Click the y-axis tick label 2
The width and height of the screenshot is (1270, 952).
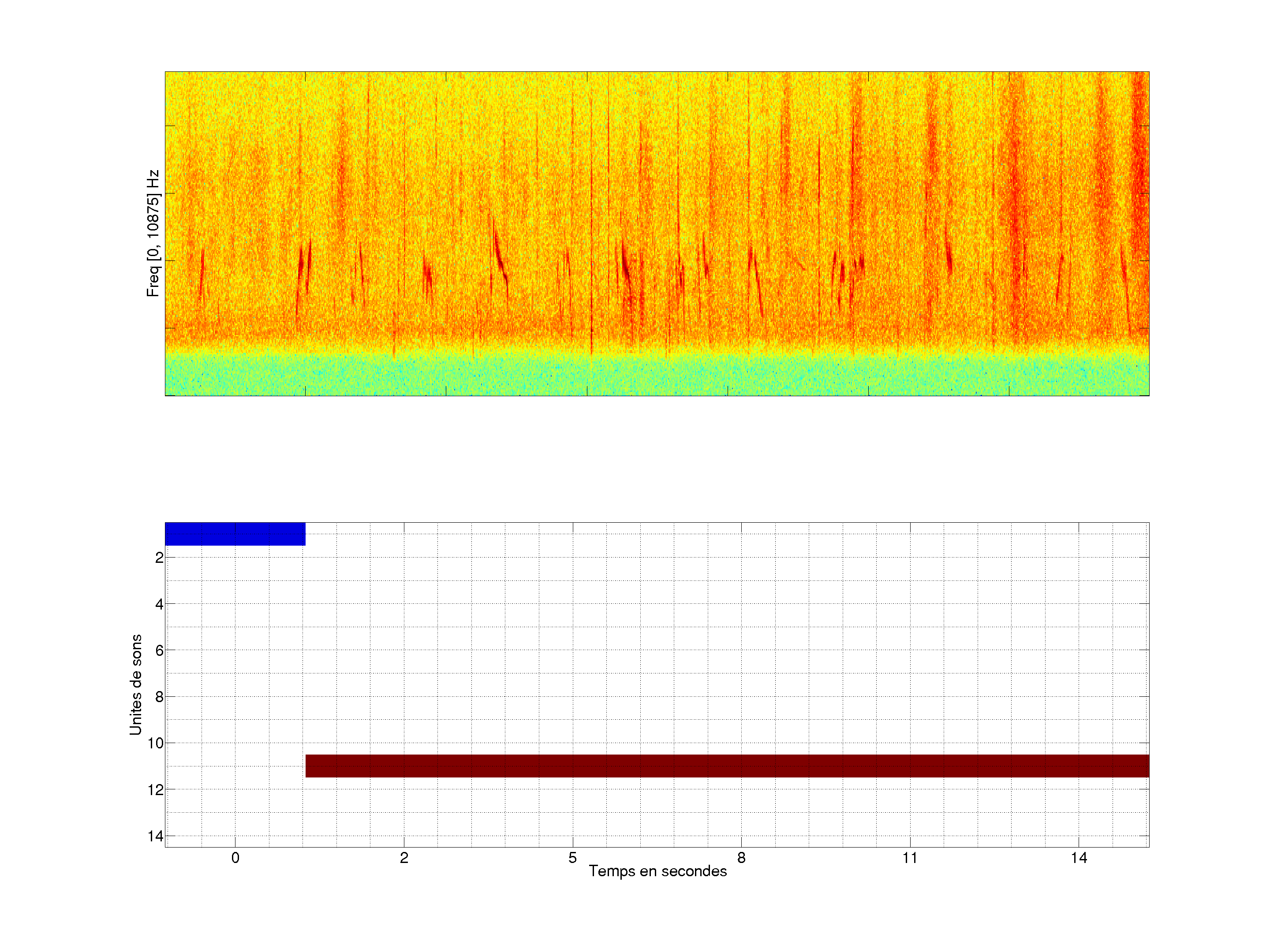point(159,558)
